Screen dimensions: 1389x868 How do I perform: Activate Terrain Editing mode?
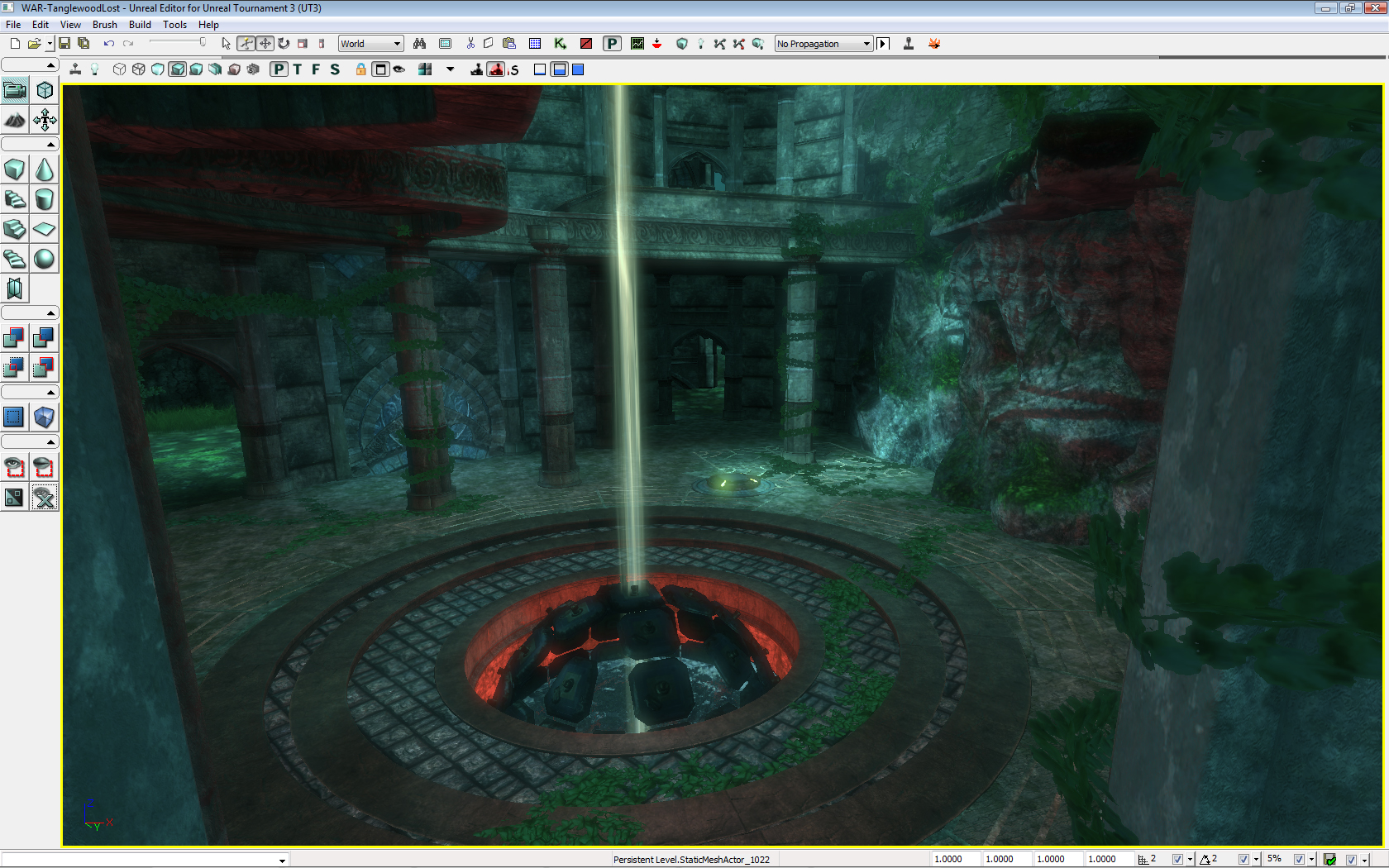[x=15, y=120]
